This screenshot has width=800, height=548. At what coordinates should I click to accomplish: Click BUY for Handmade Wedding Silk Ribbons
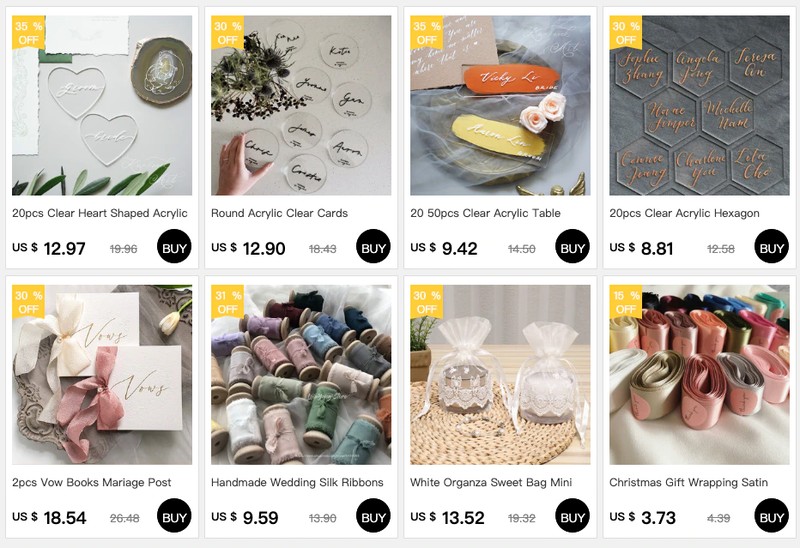373,515
